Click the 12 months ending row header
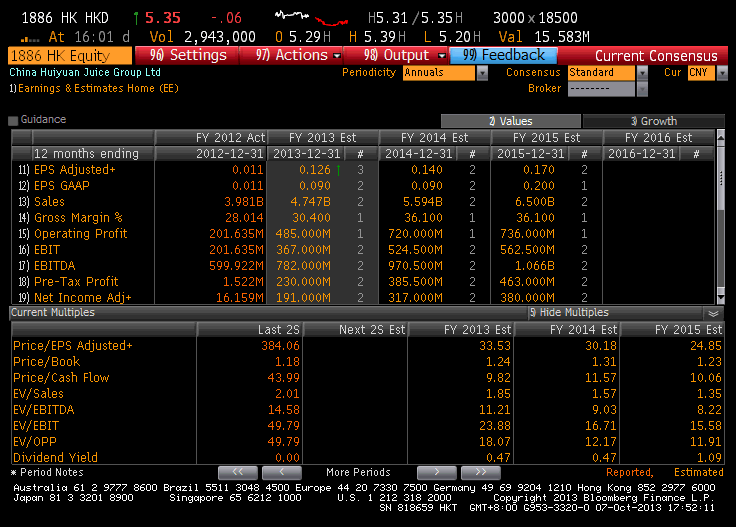The width and height of the screenshot is (736, 527). point(86,154)
